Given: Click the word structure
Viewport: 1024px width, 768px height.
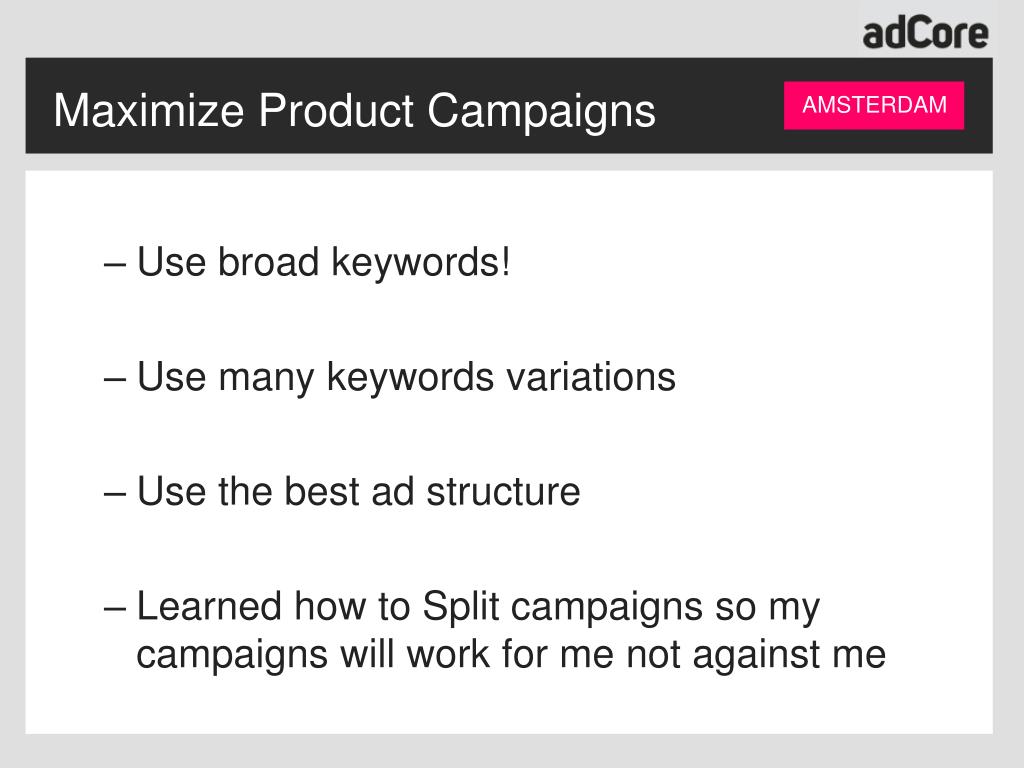Looking at the screenshot, I should (x=504, y=491).
